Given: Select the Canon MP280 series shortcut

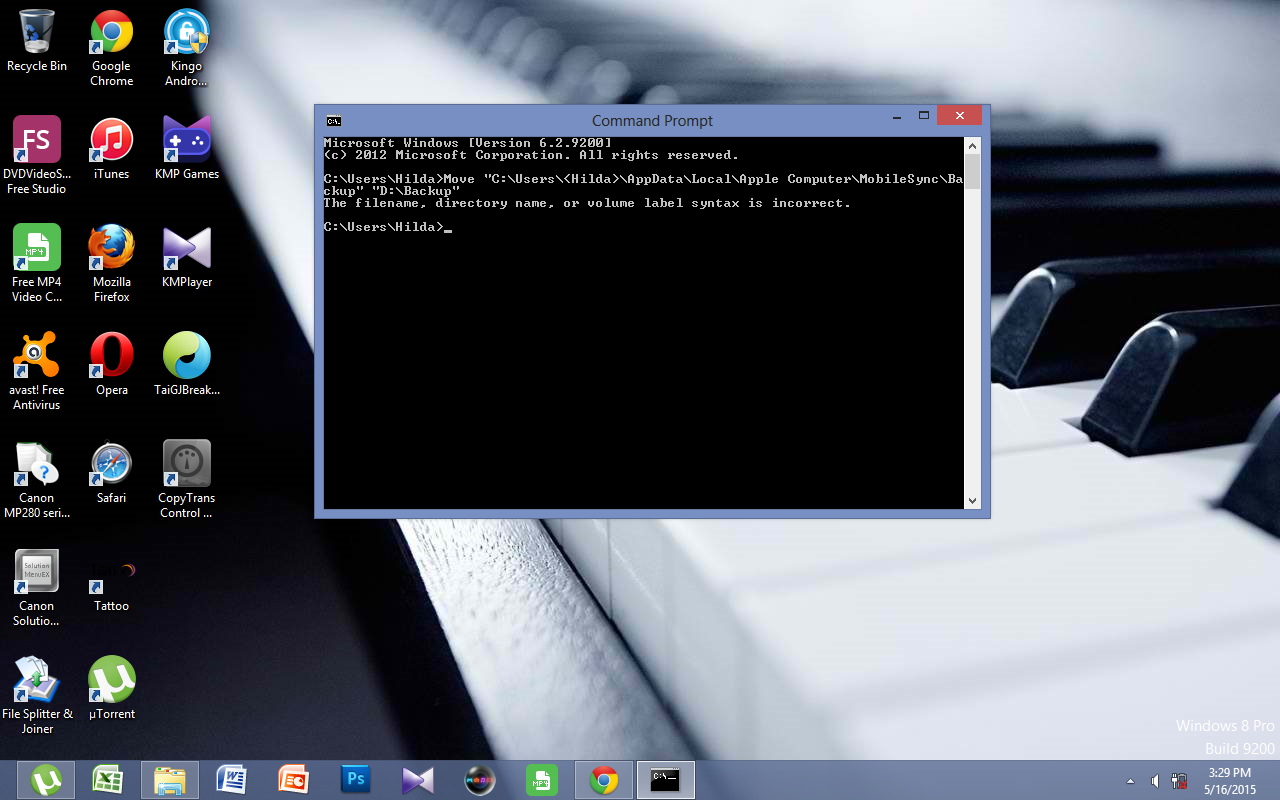Looking at the screenshot, I should tap(37, 480).
